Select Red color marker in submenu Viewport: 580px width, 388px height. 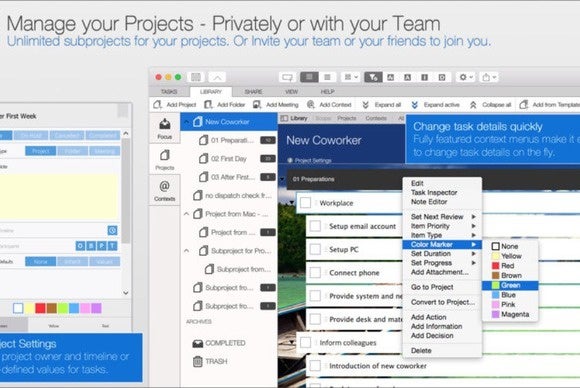point(510,266)
